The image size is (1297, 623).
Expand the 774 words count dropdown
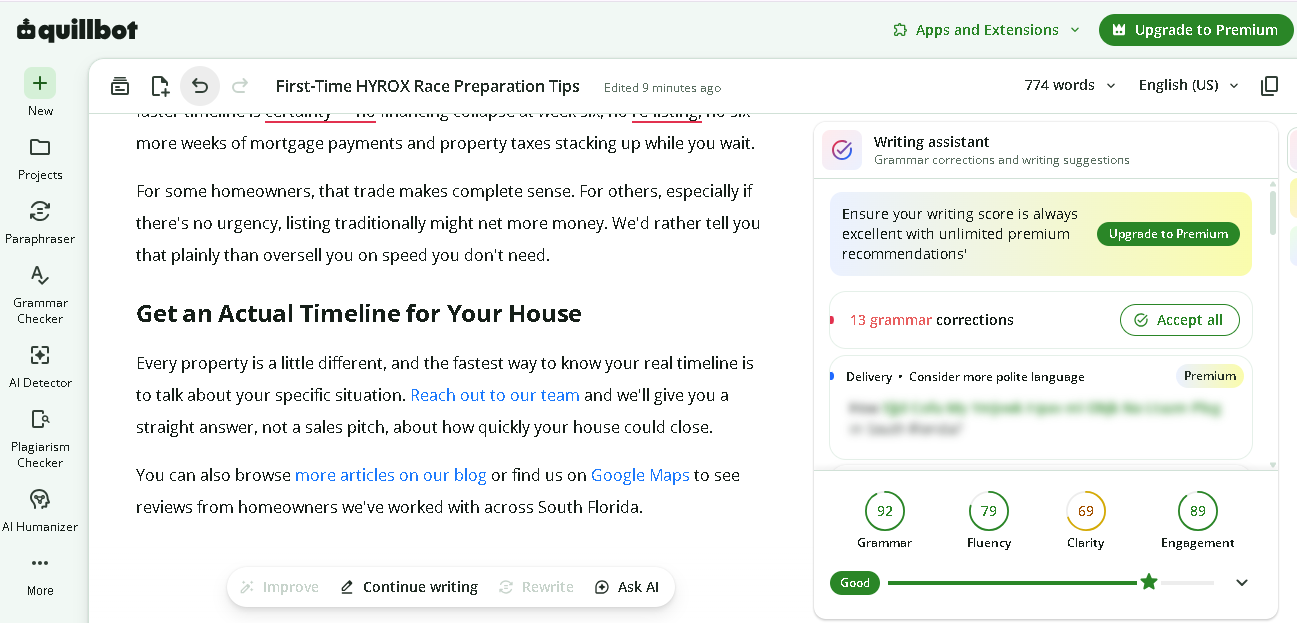1070,85
